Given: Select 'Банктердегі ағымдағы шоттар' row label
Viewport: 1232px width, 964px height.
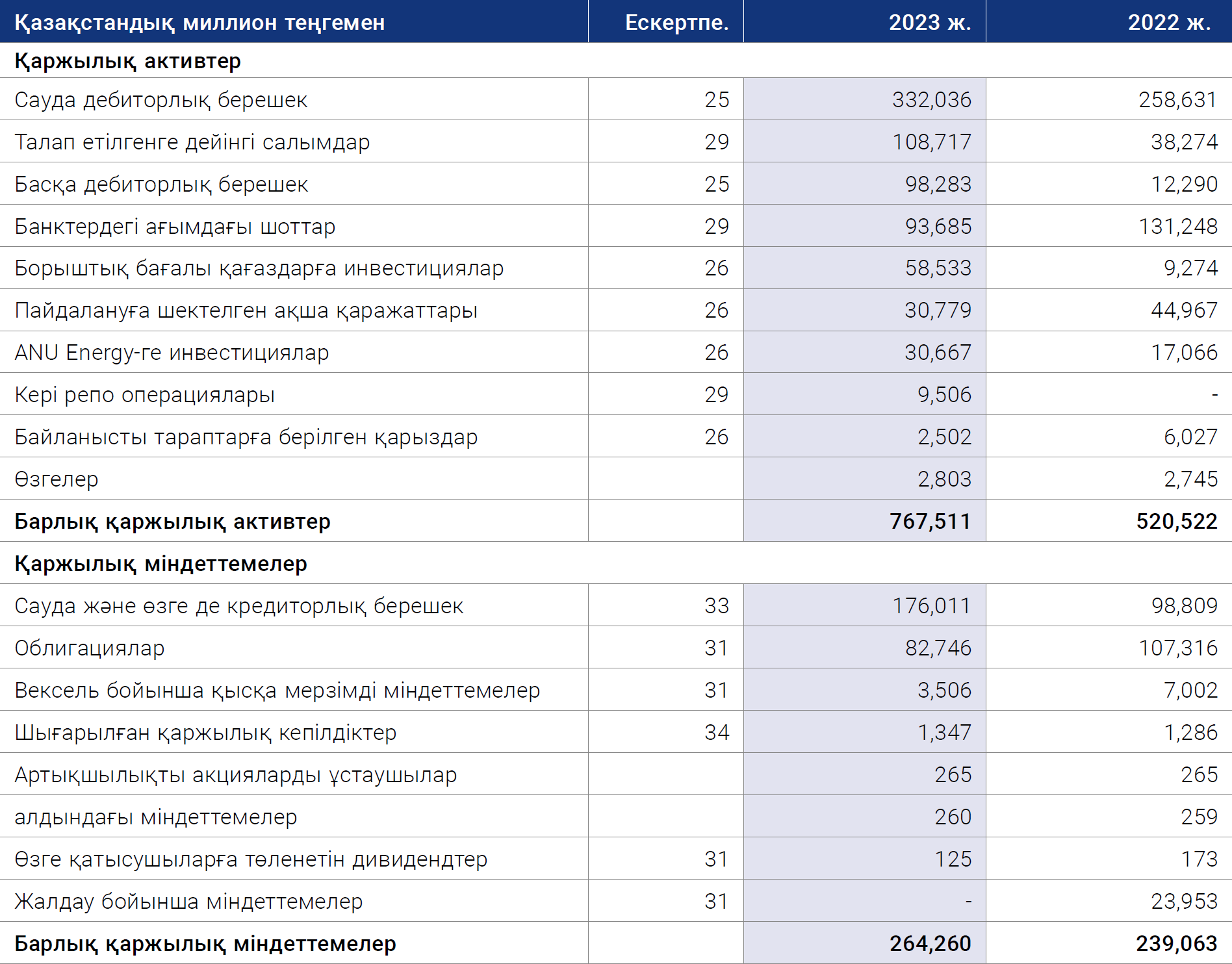Looking at the screenshot, I should (175, 227).
